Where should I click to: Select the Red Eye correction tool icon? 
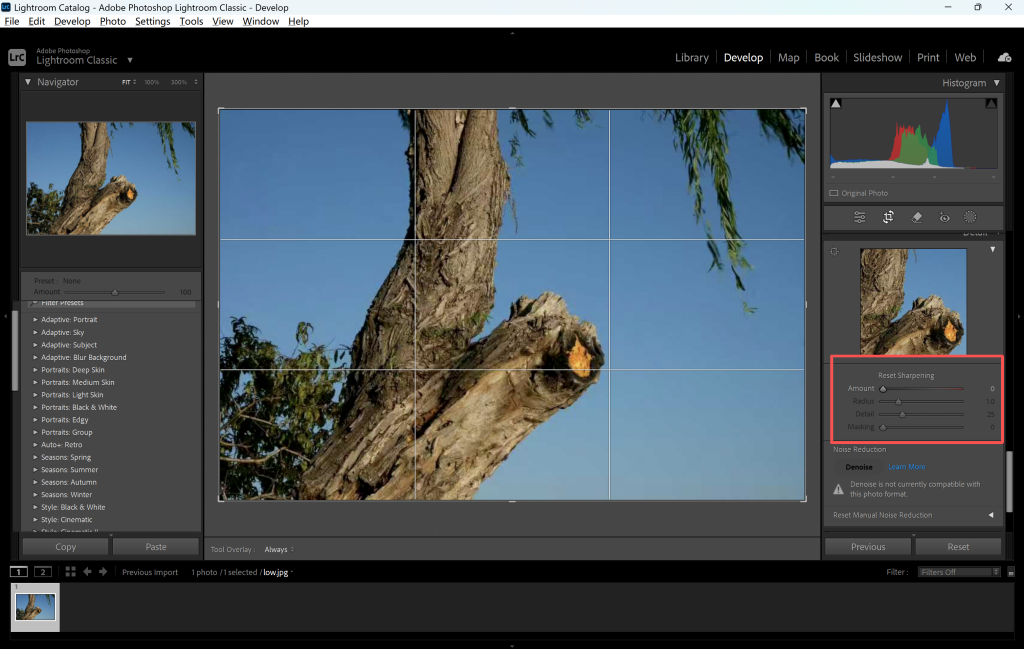pyautogui.click(x=944, y=217)
